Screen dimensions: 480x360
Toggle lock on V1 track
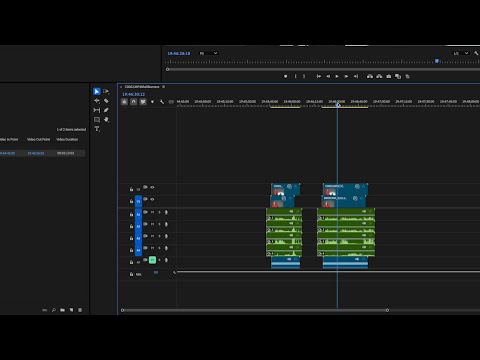(x=131, y=201)
